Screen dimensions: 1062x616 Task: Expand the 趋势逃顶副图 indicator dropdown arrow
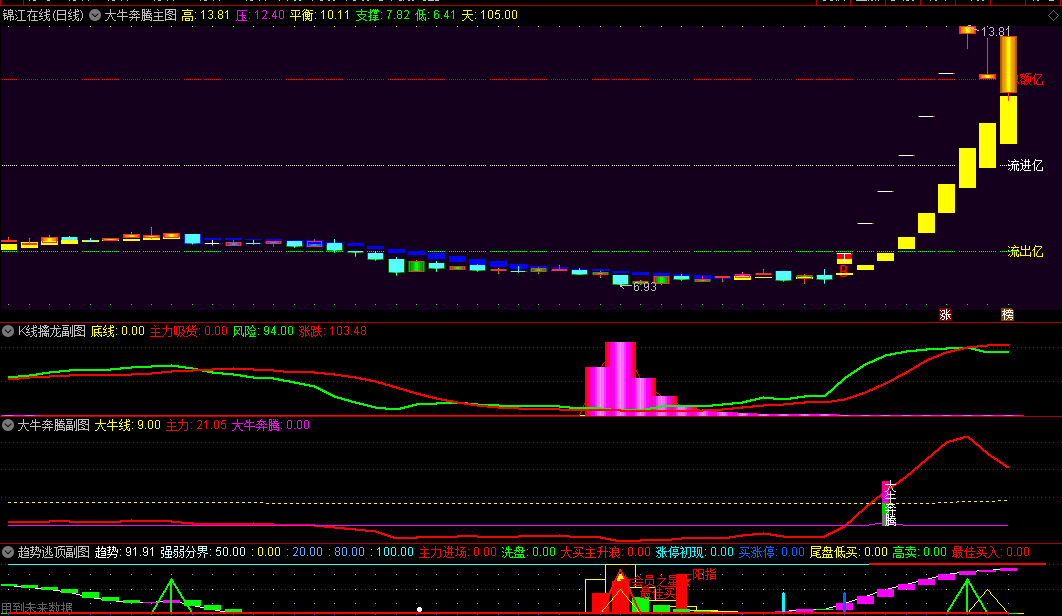[9, 552]
